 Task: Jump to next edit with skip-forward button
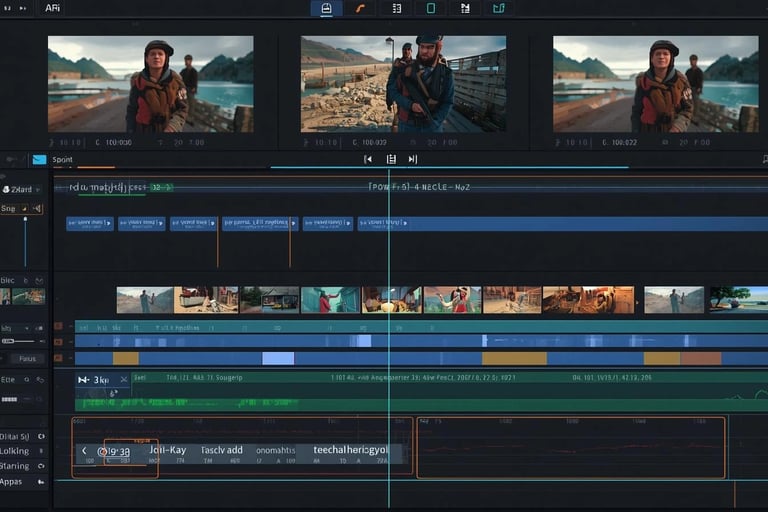tap(412, 159)
